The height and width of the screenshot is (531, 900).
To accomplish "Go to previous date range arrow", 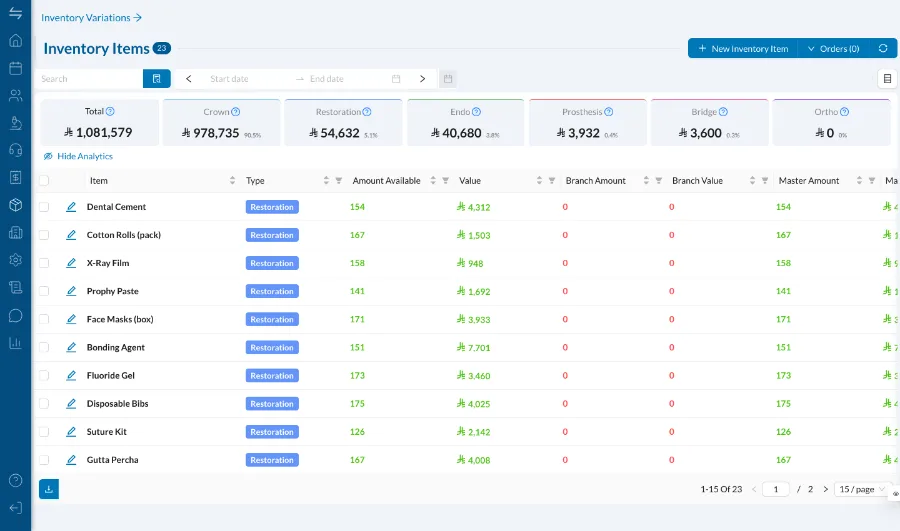I will 189,79.
